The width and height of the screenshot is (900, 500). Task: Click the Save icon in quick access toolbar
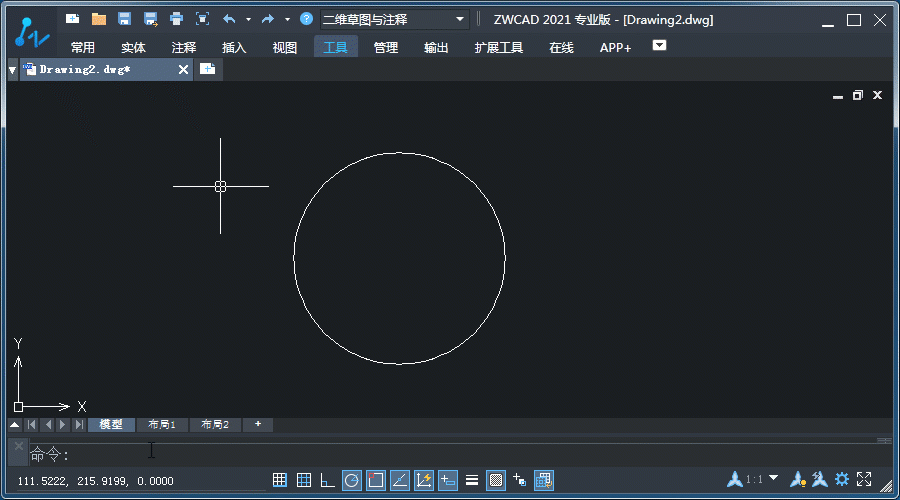point(125,19)
